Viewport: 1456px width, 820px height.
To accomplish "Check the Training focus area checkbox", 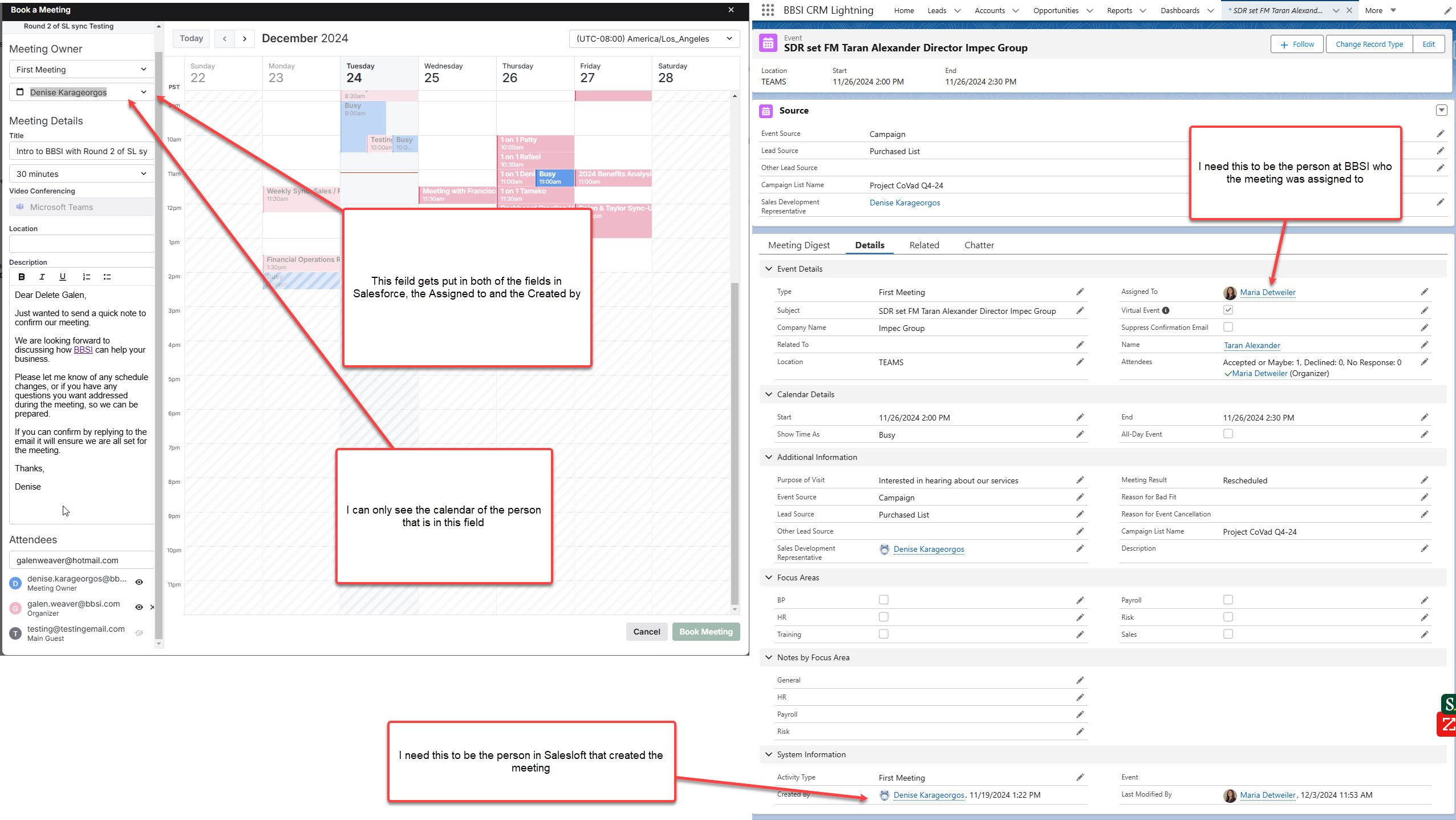I will (883, 634).
